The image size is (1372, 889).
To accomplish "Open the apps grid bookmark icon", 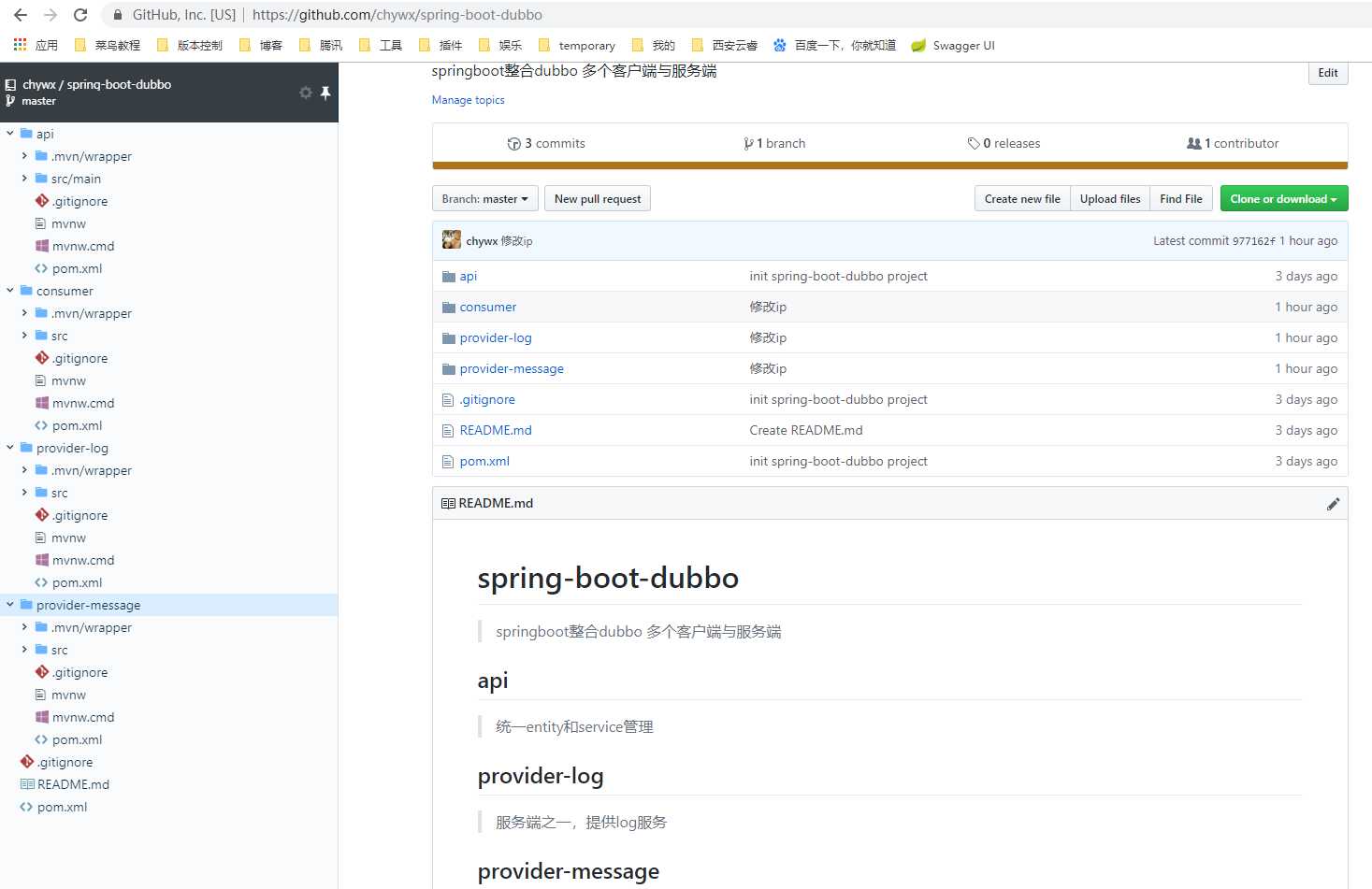I will click(20, 45).
